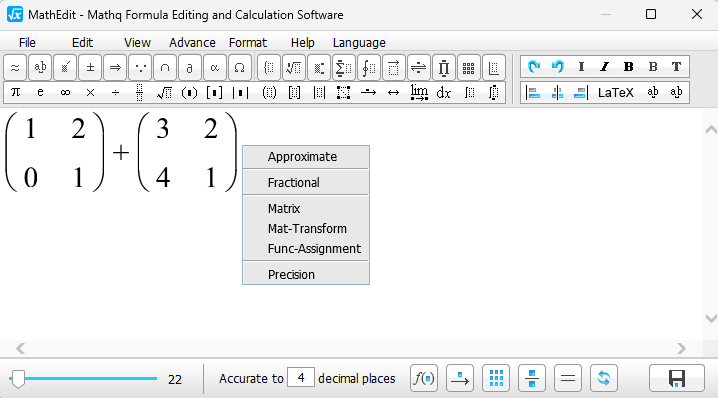Click the LaTeX button

pyautogui.click(x=616, y=93)
